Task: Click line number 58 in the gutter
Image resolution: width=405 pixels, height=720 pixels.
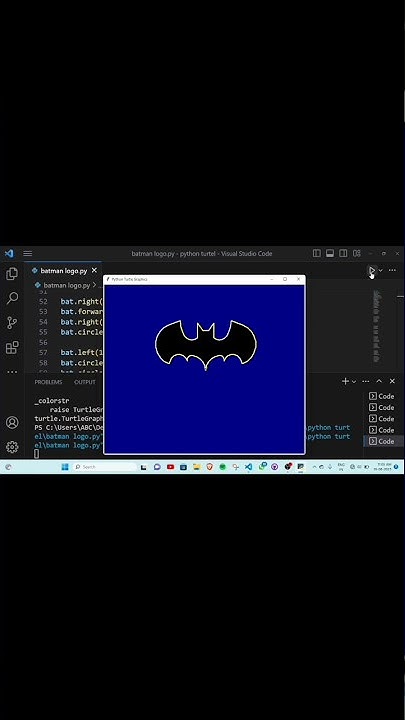Action: [43, 363]
